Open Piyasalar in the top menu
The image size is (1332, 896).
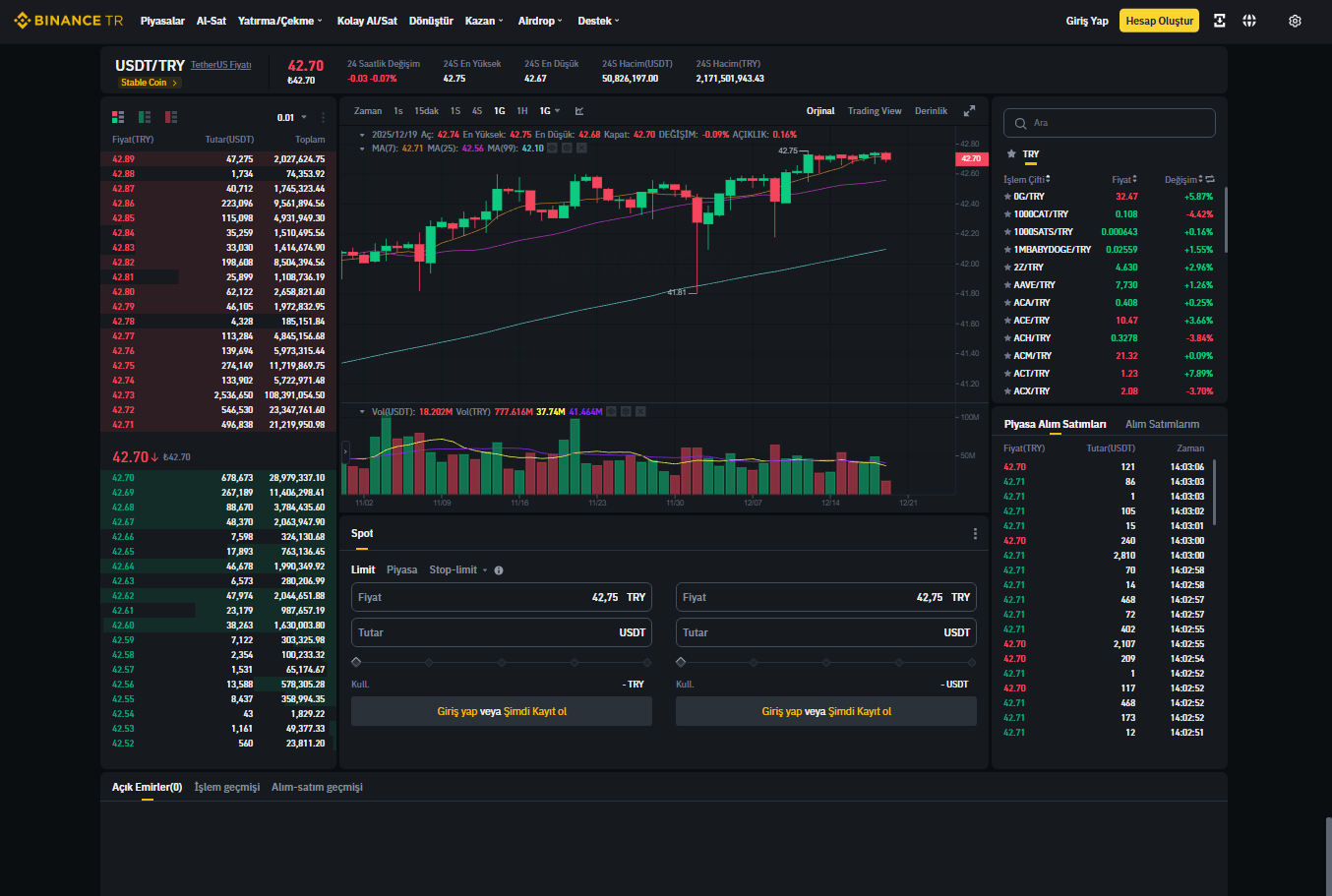point(162,21)
